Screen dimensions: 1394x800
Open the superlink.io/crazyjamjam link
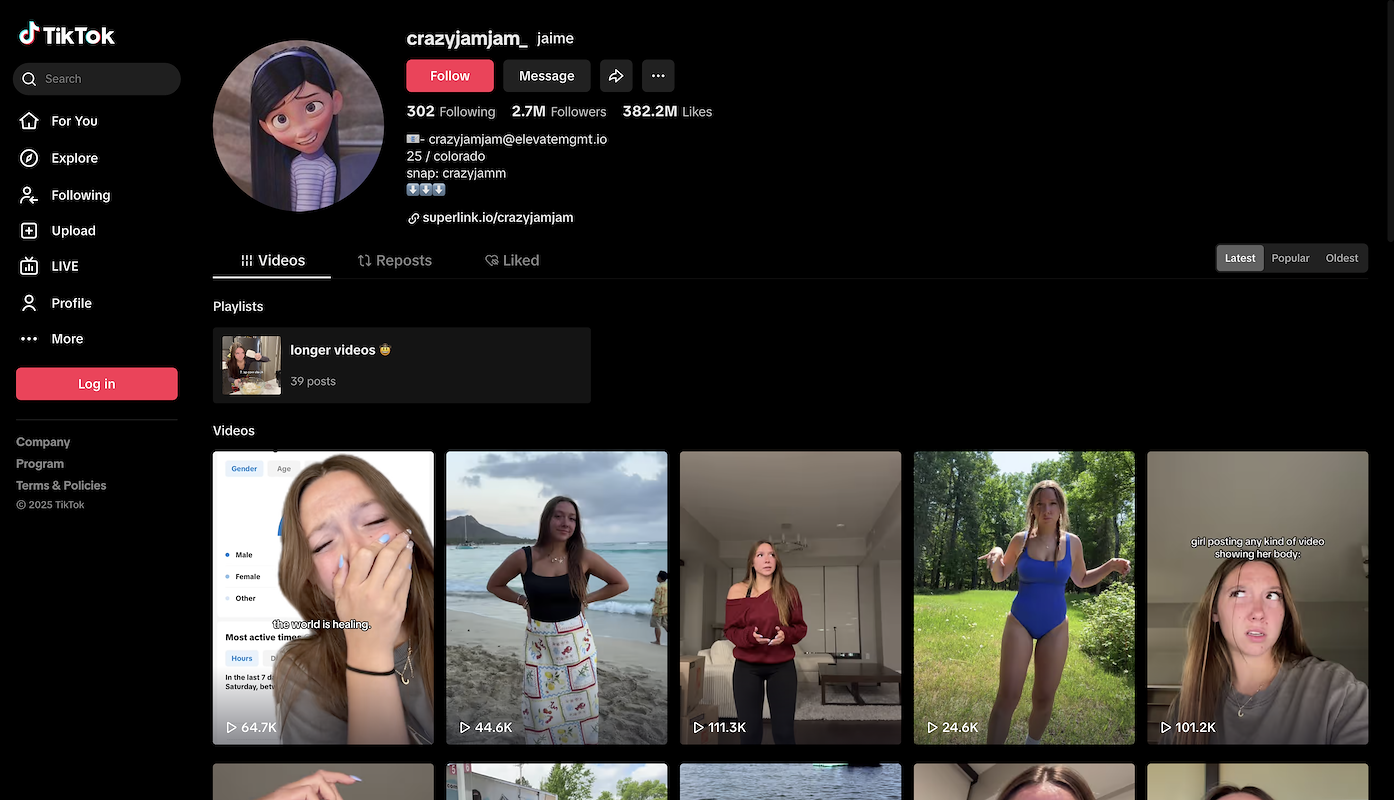(x=498, y=217)
